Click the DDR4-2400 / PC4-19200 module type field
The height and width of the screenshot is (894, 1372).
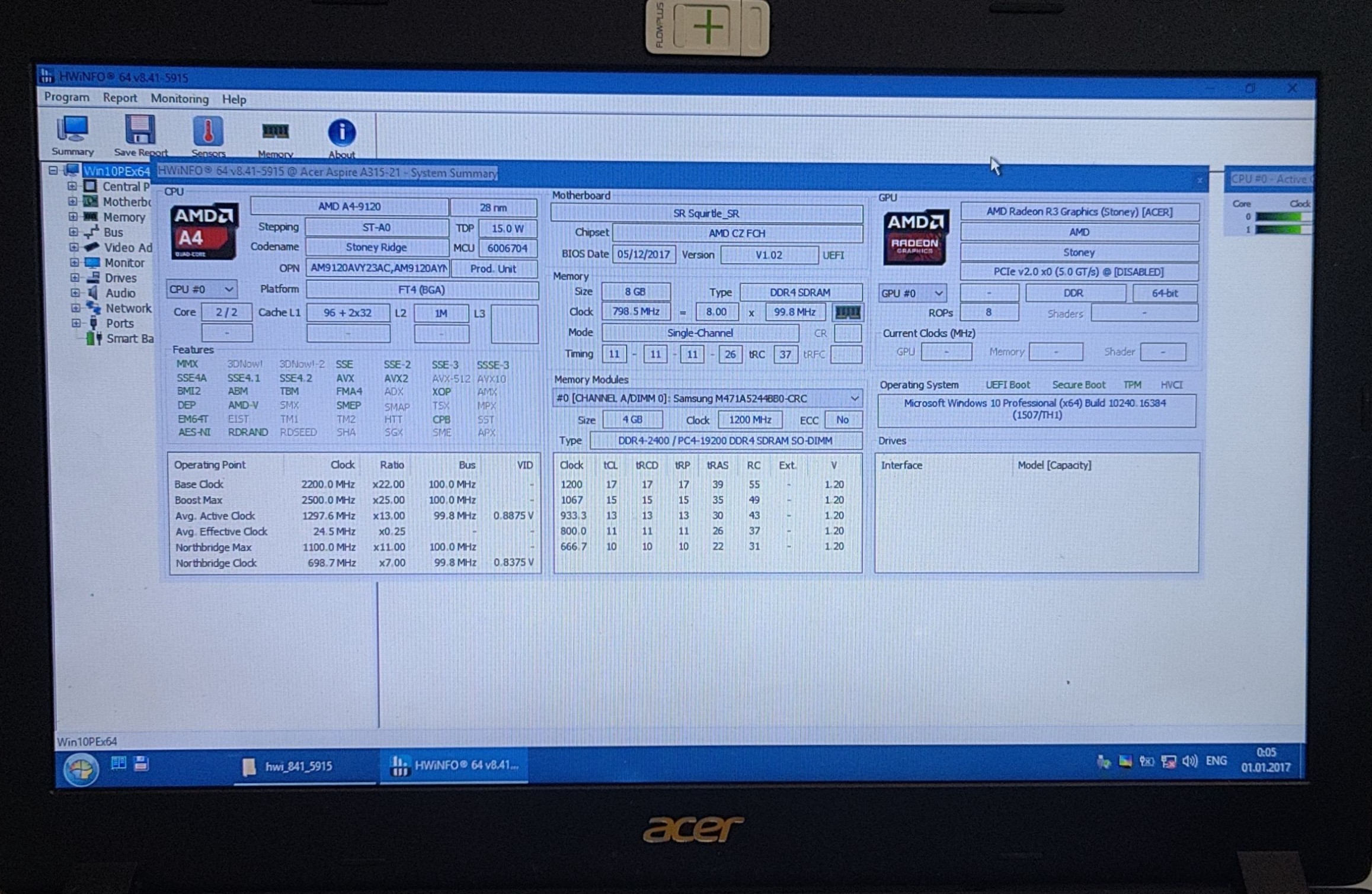pyautogui.click(x=725, y=441)
